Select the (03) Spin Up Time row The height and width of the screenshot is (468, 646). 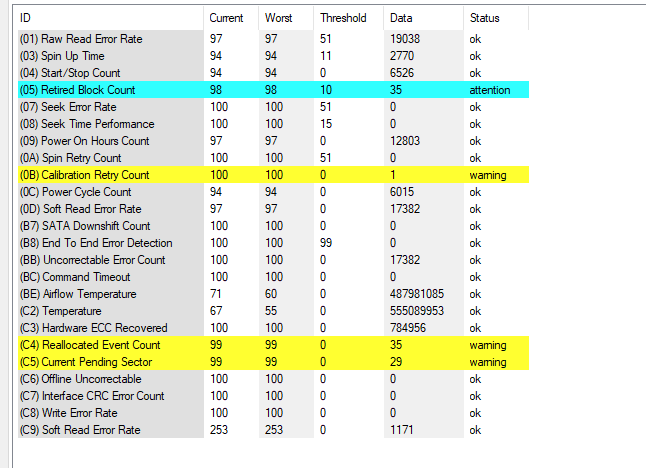274,56
